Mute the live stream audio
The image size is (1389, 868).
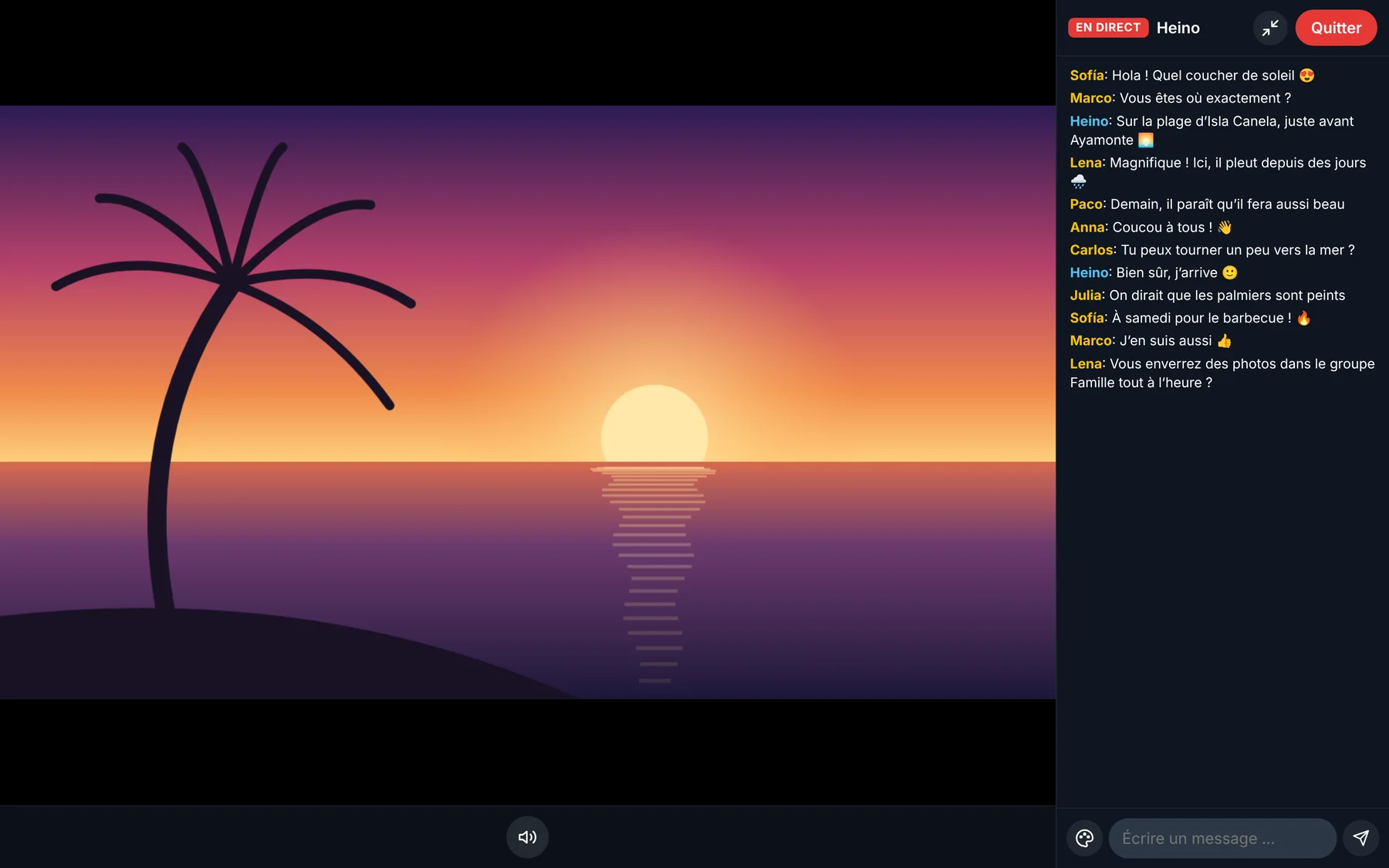tap(527, 837)
